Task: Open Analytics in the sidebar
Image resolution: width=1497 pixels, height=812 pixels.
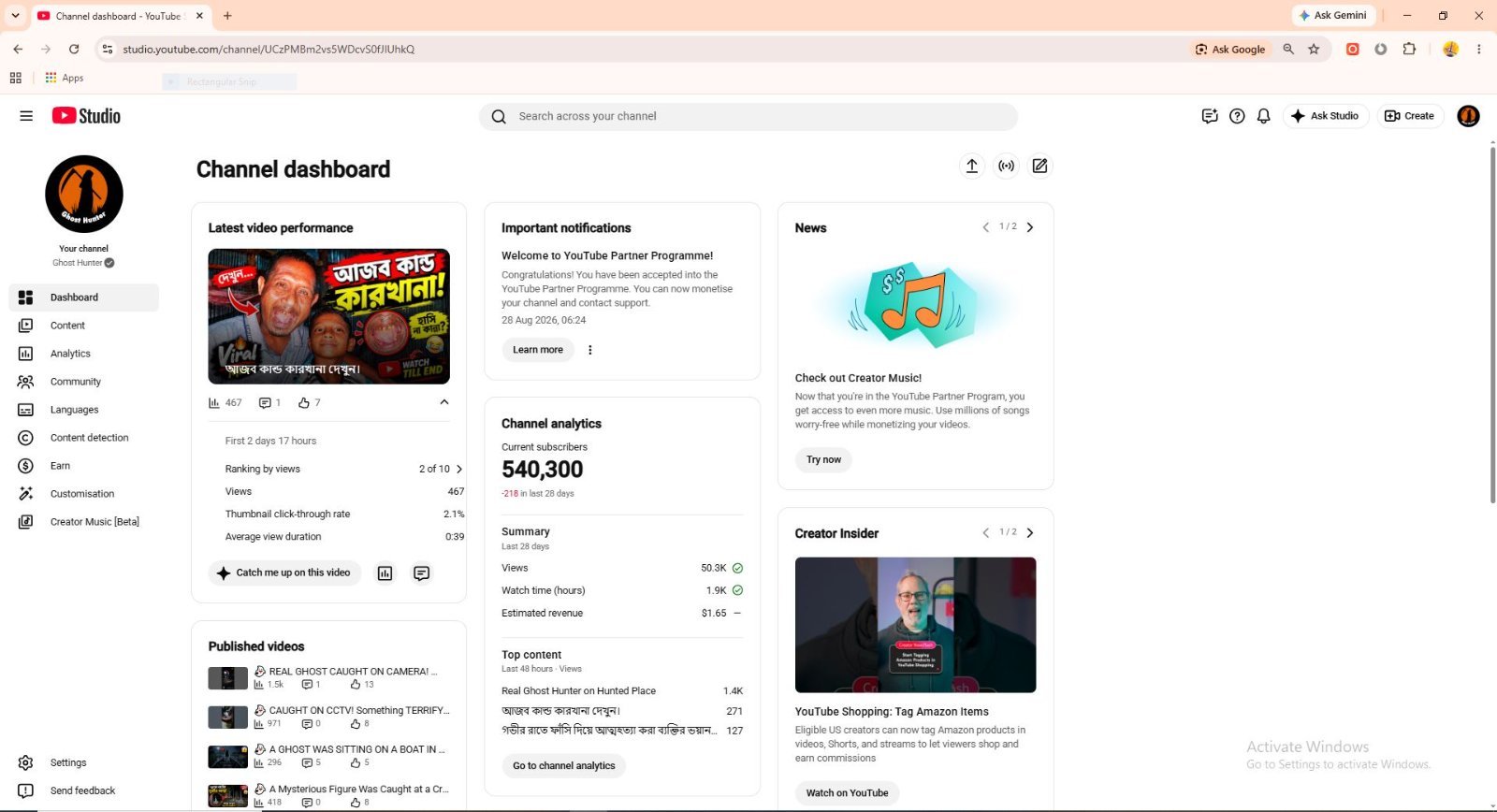Action: (x=84, y=354)
